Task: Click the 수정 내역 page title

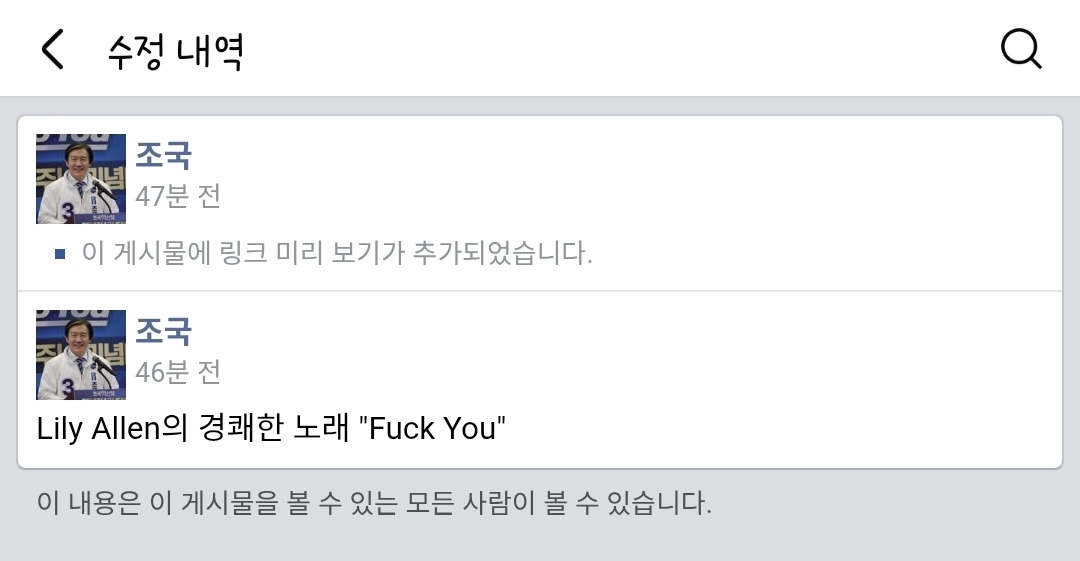Action: click(x=176, y=50)
